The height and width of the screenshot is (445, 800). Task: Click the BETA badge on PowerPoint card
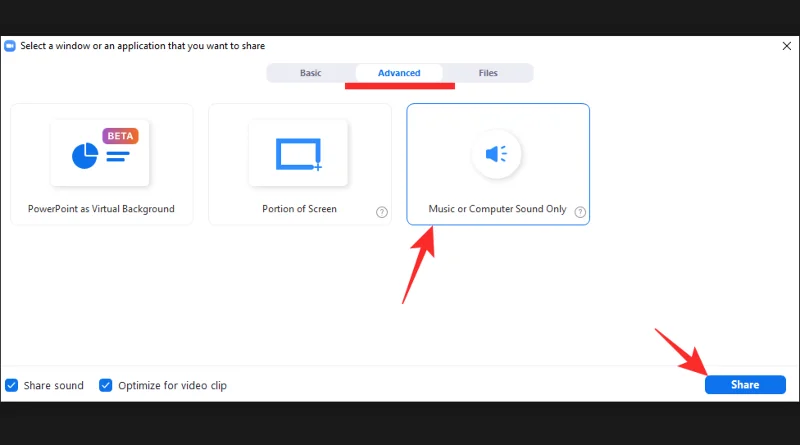tap(120, 135)
